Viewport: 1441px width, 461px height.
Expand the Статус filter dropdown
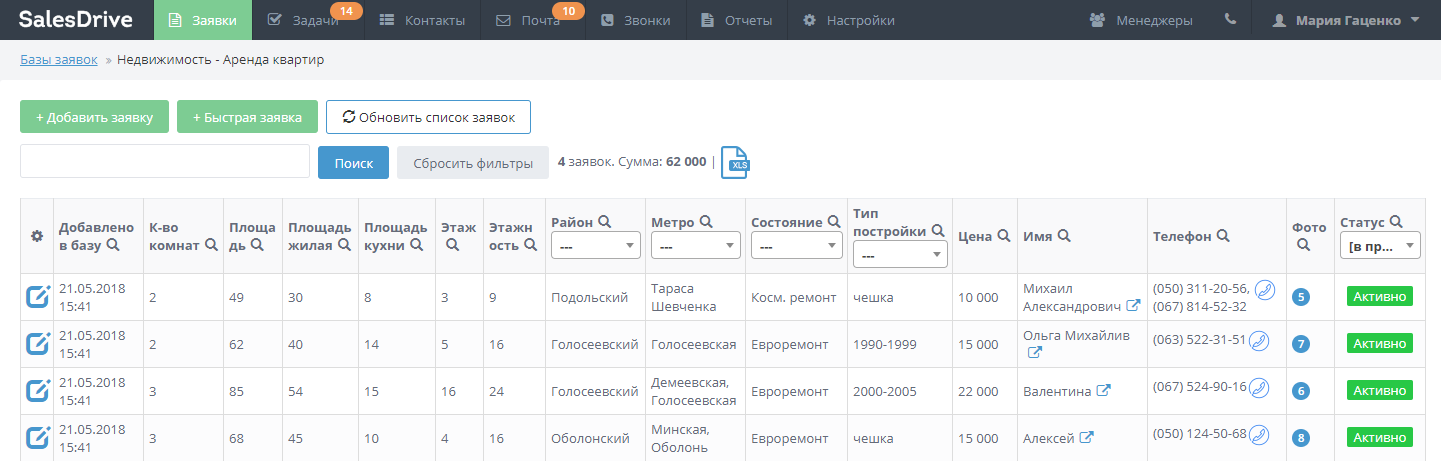(1379, 246)
